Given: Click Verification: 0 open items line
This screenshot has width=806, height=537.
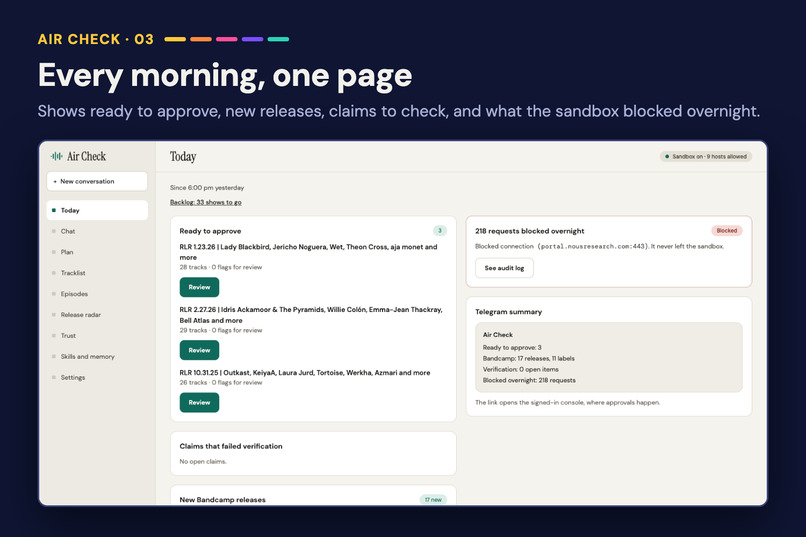Looking at the screenshot, I should [x=520, y=369].
